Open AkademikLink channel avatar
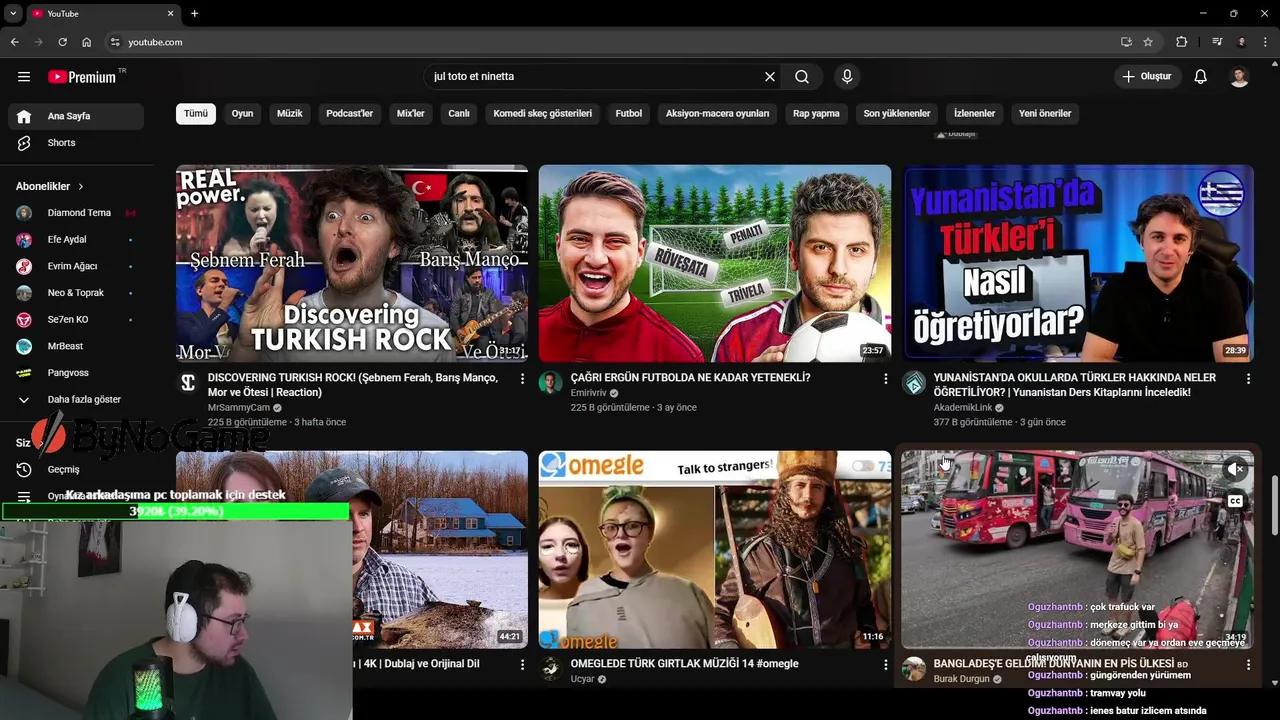 pyautogui.click(x=914, y=383)
